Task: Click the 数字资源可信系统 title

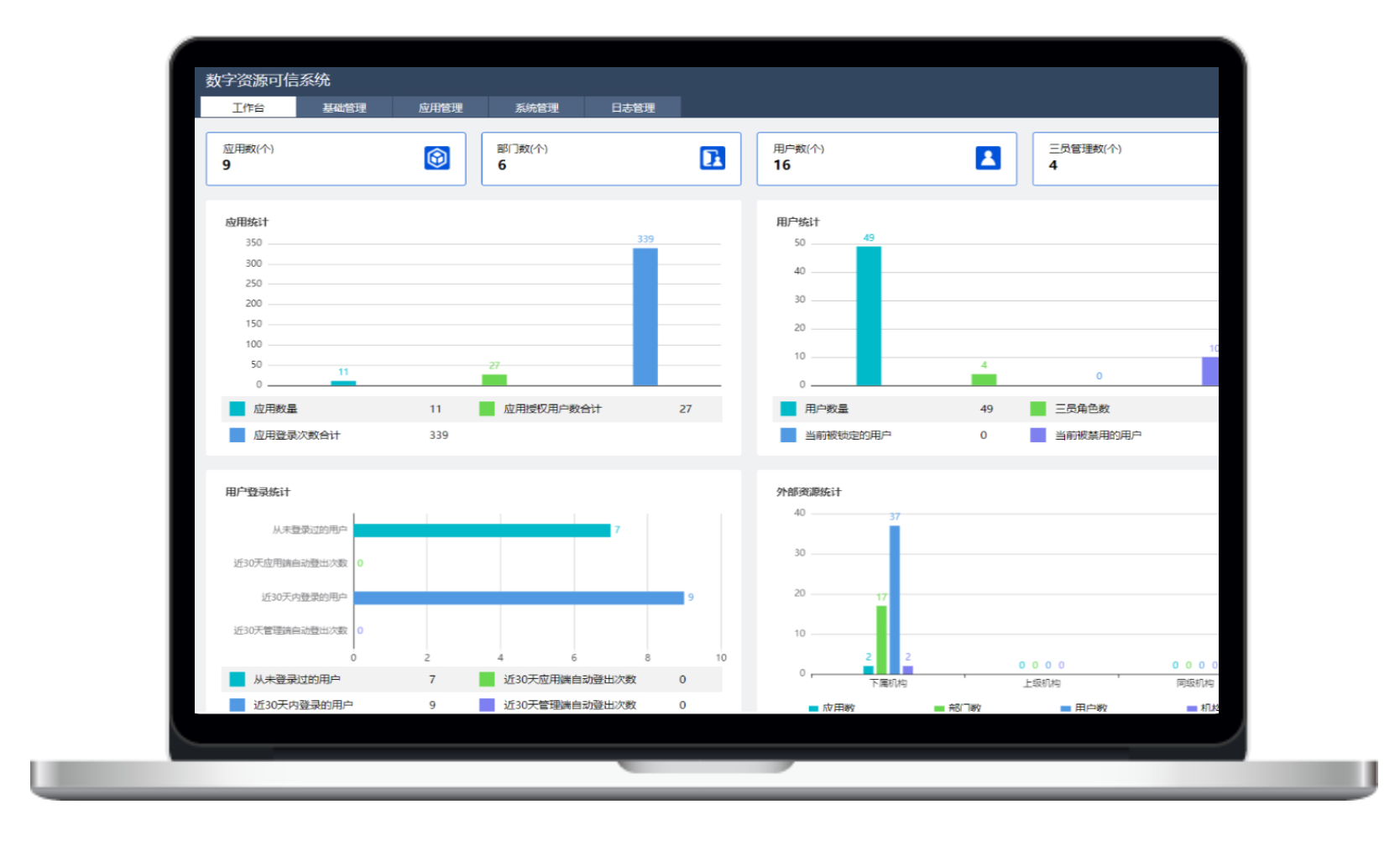Action: click(x=268, y=80)
